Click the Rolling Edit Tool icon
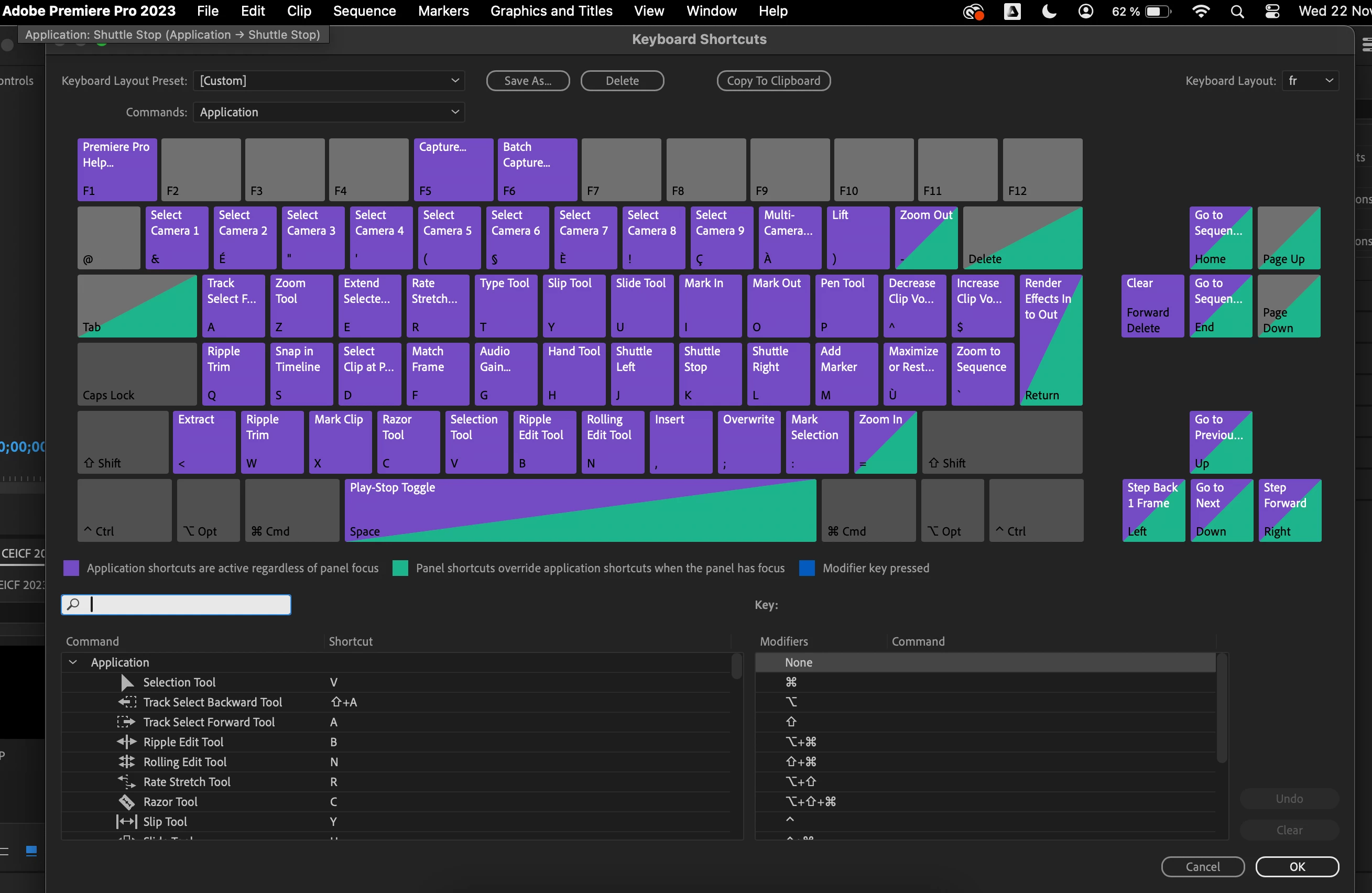This screenshot has height=893, width=1372. point(127,762)
